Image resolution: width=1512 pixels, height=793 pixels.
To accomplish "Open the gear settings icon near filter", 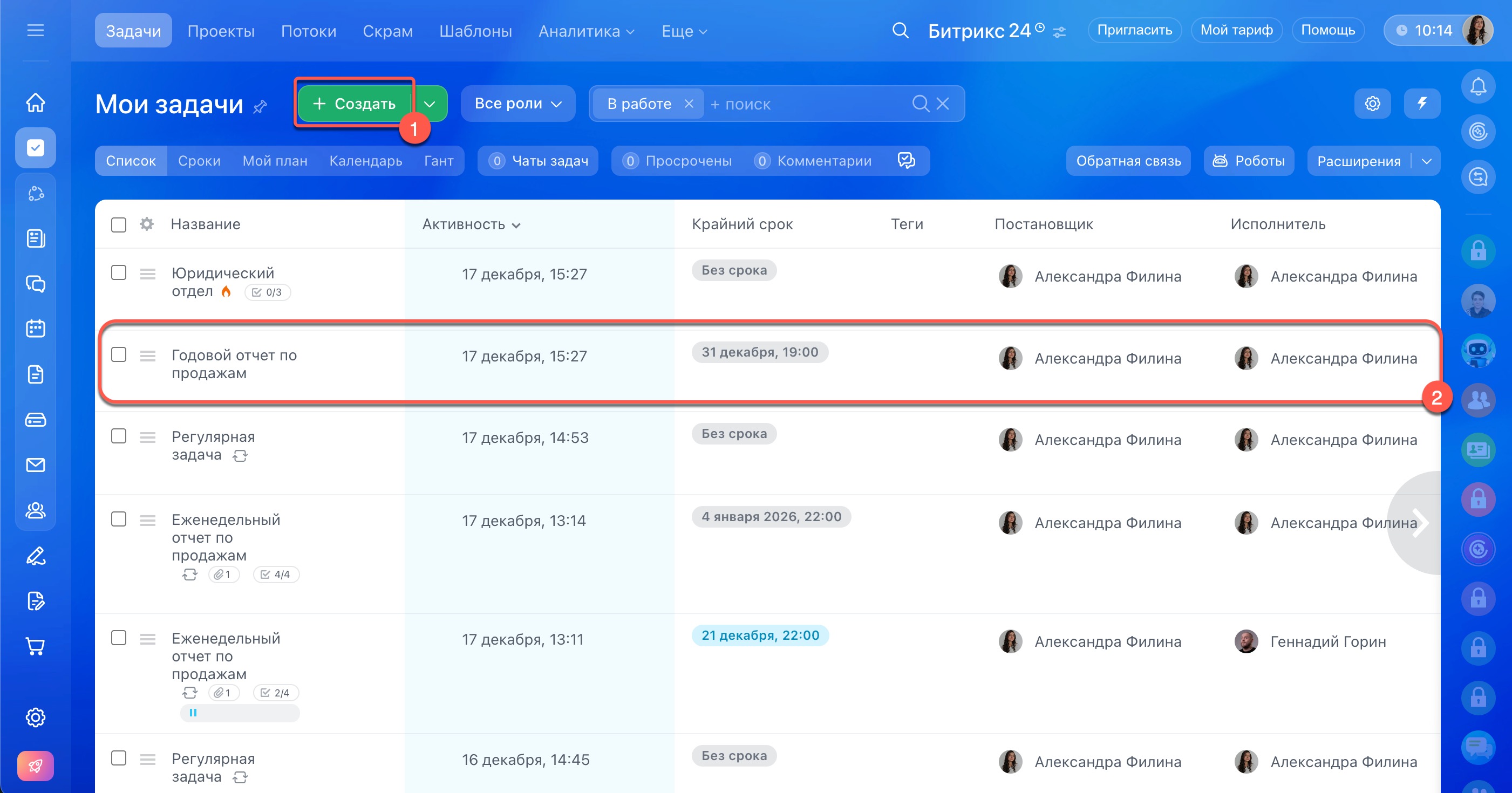I will pos(1372,104).
